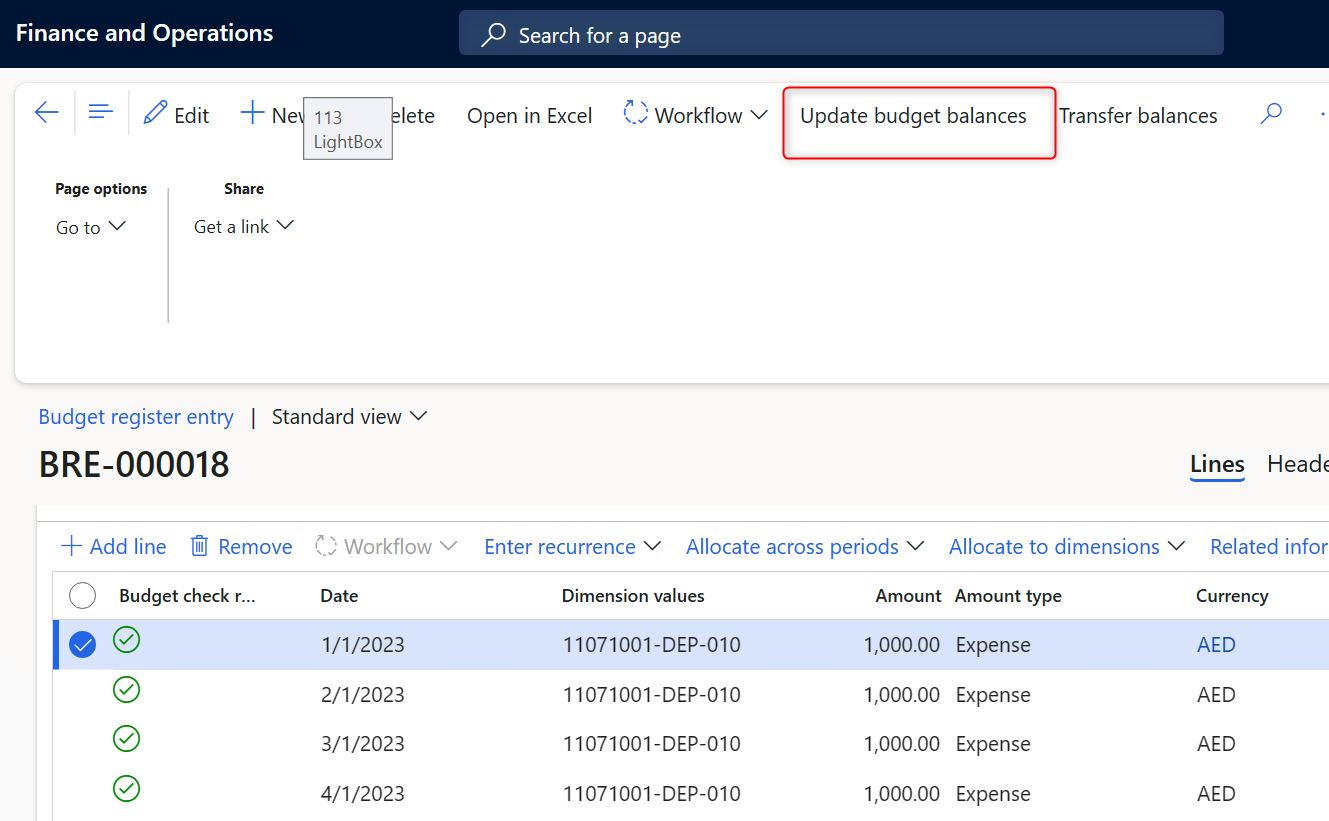
Task: Click Expense cell in the 3/1/2023 row
Action: (993, 744)
